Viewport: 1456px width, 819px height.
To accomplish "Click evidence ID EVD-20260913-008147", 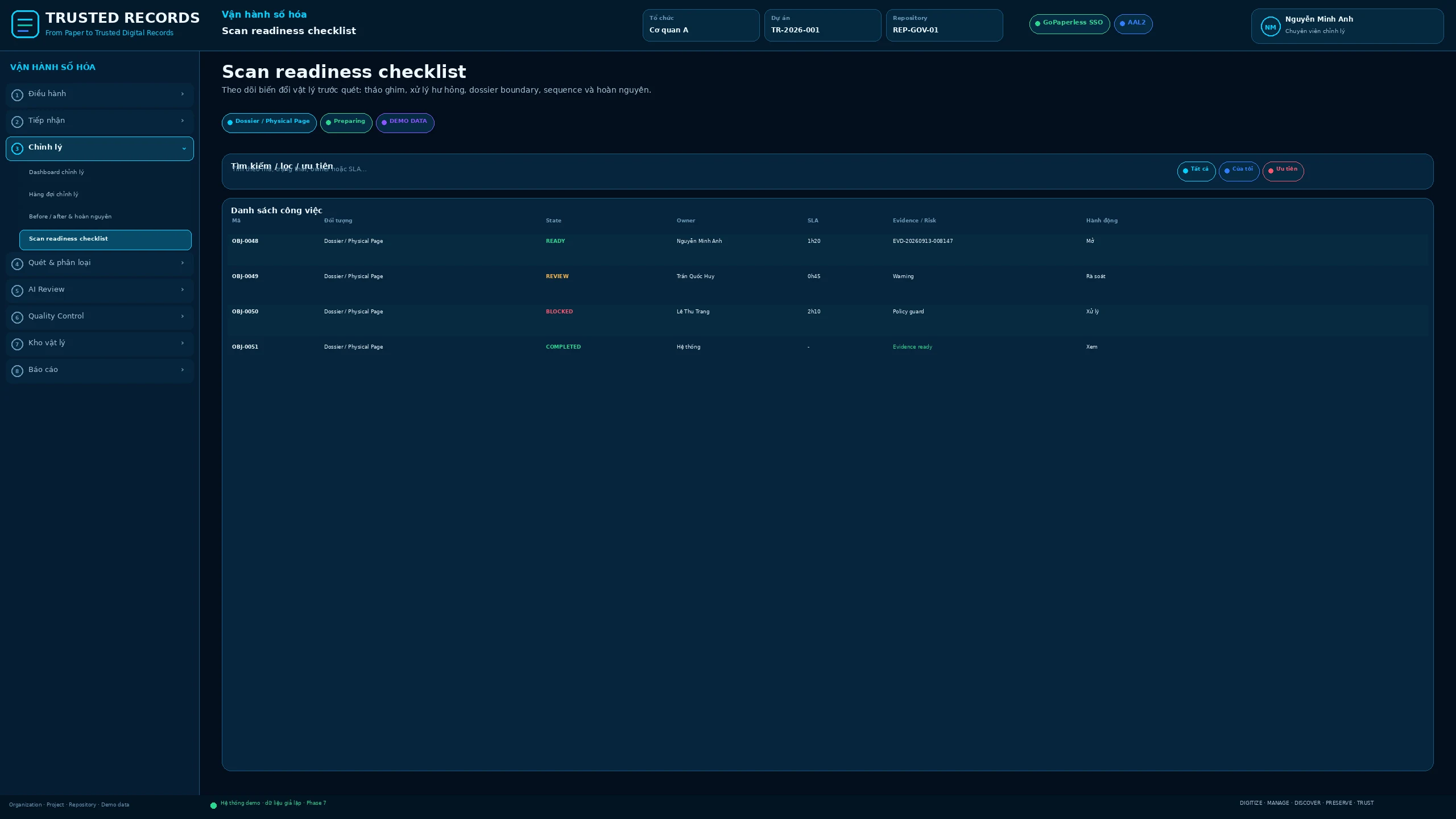I will coord(923,241).
